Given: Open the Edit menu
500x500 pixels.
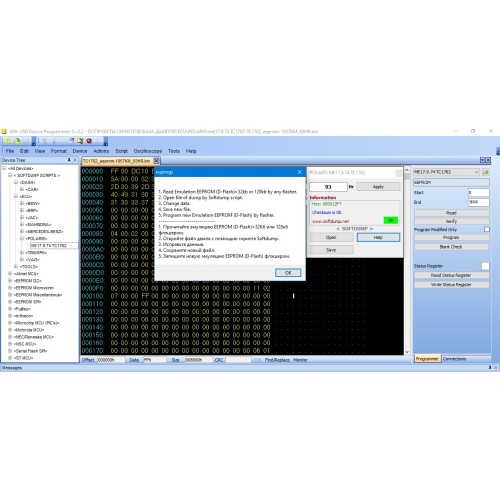Looking at the screenshot, I should pos(24,151).
